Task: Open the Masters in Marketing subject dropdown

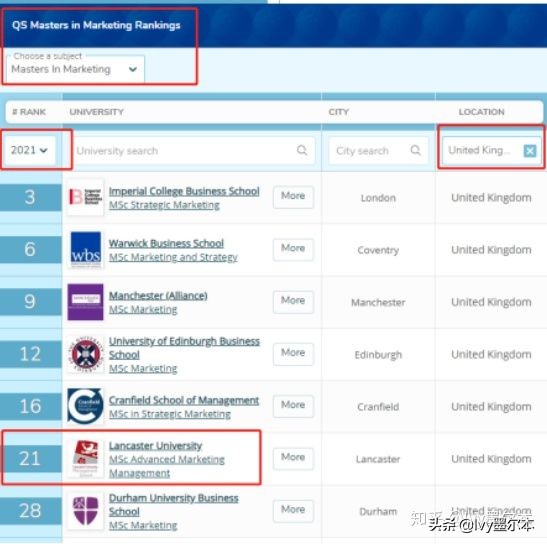Action: (75, 69)
